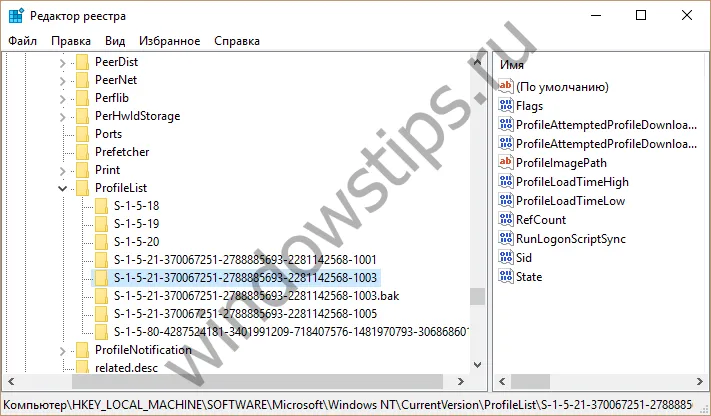Click the S-1-5-19 folder icon

click(x=102, y=224)
